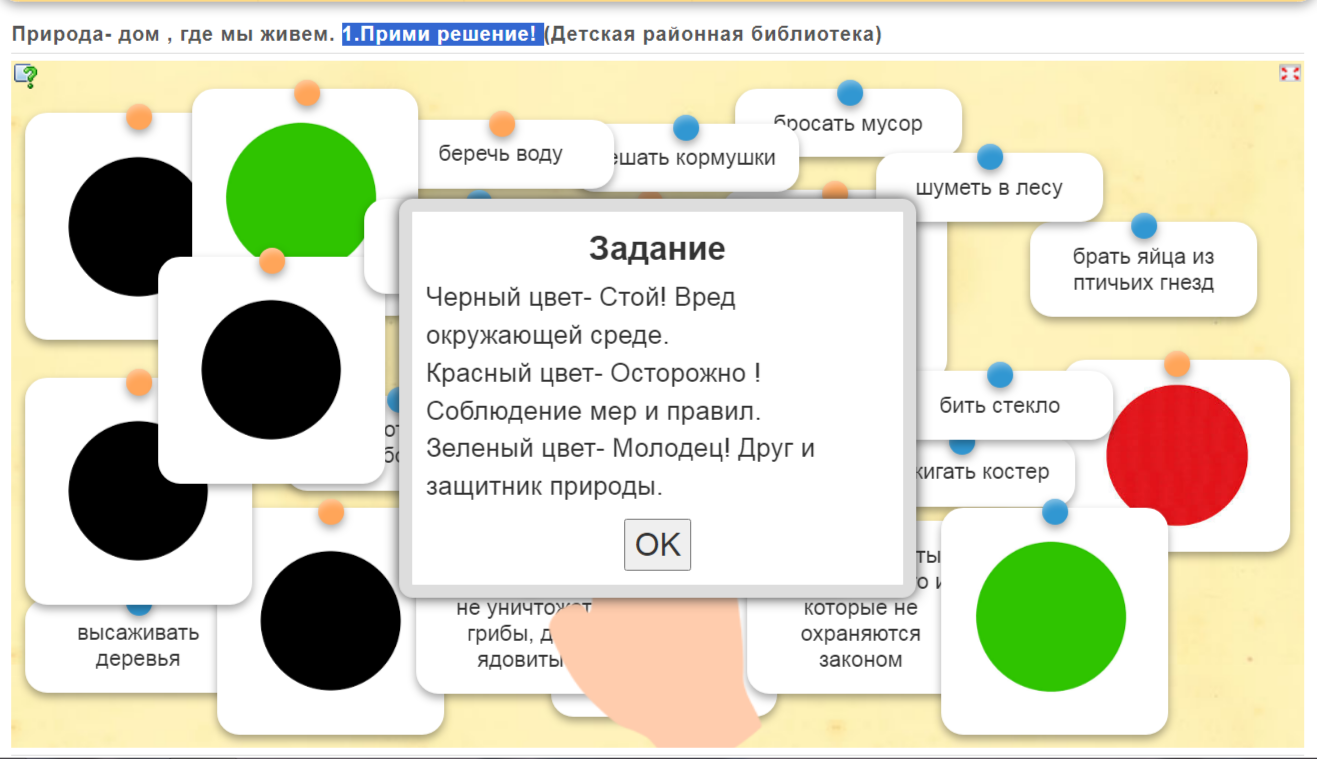This screenshot has height=759, width=1317.
Task: Select the red circle card
Action: click(1177, 454)
